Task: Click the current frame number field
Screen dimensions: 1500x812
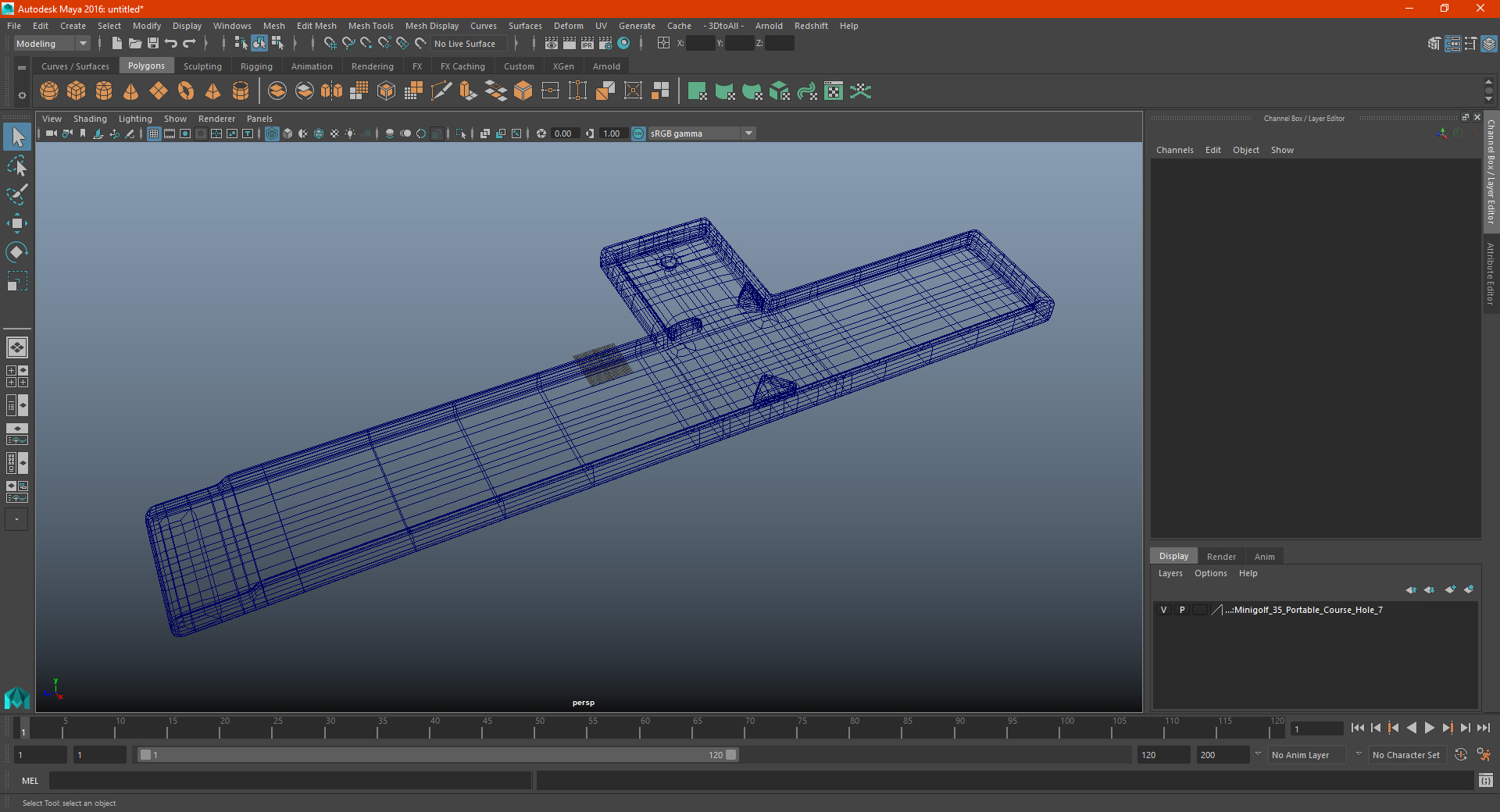Action: coord(1317,728)
